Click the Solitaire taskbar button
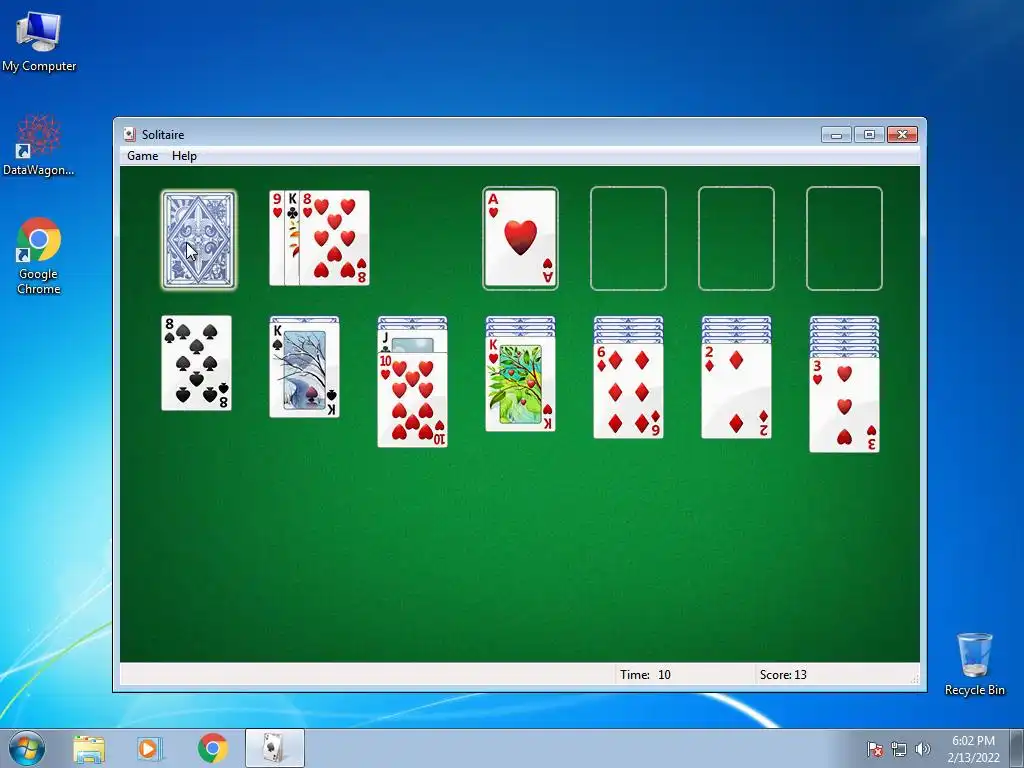Screen dimensions: 1024x768 click(275, 748)
